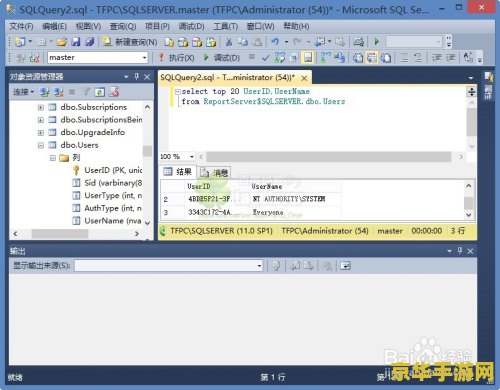
Task: Click the Undo arrow icon
Action: click(x=275, y=42)
